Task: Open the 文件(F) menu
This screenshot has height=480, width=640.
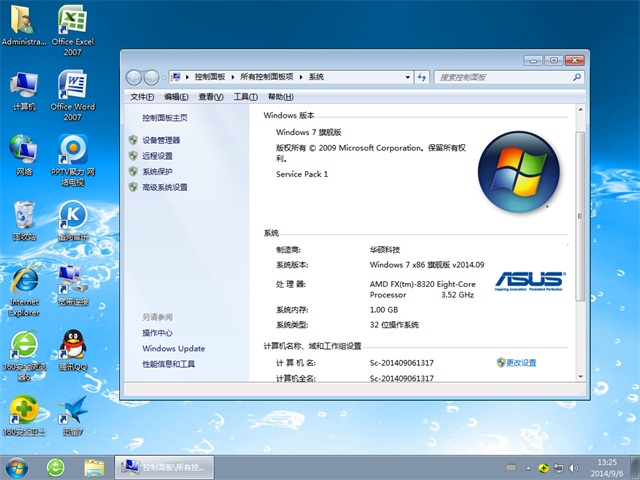Action: (x=142, y=97)
